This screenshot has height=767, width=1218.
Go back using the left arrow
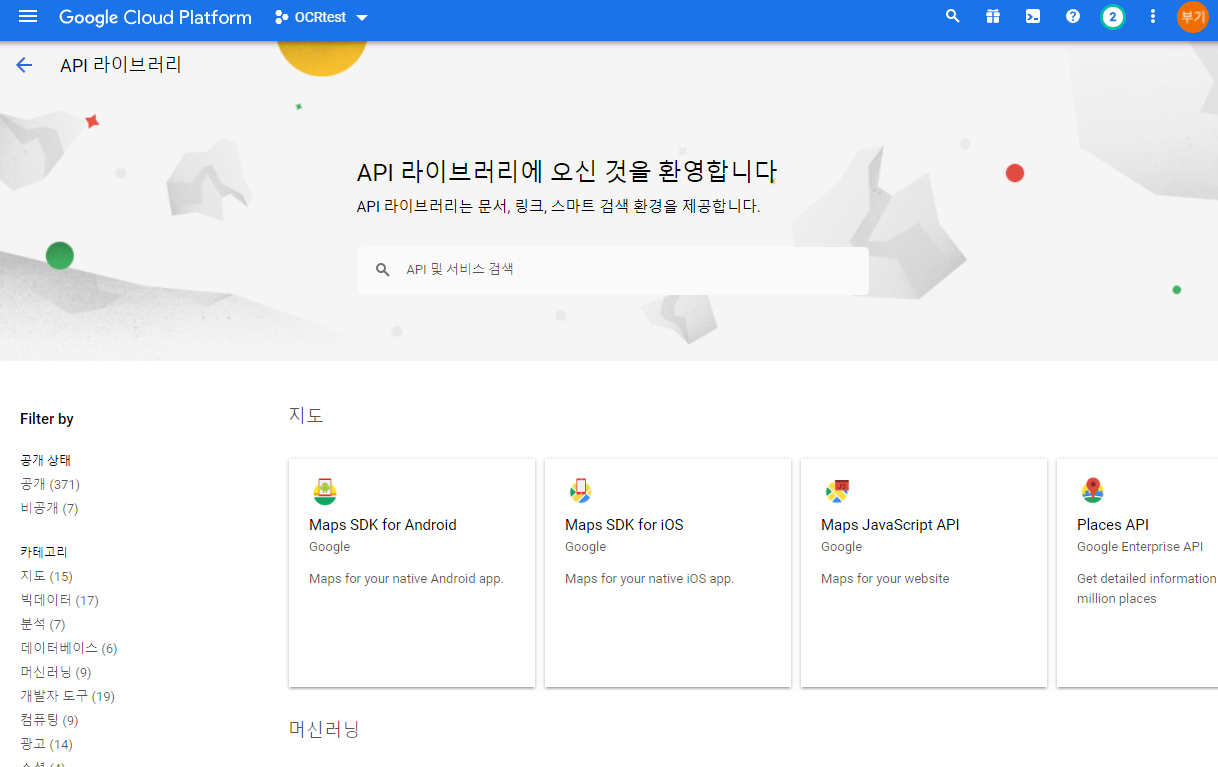coord(24,65)
